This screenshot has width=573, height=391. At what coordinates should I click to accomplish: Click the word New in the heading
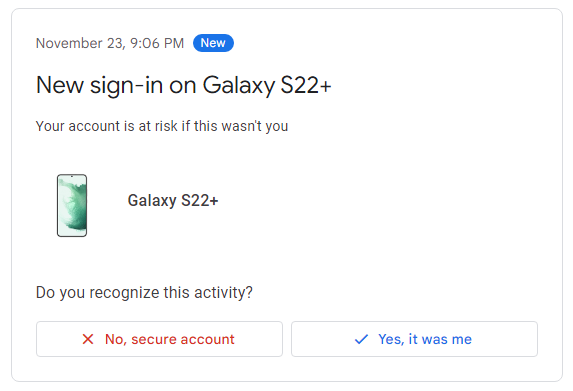pos(60,86)
